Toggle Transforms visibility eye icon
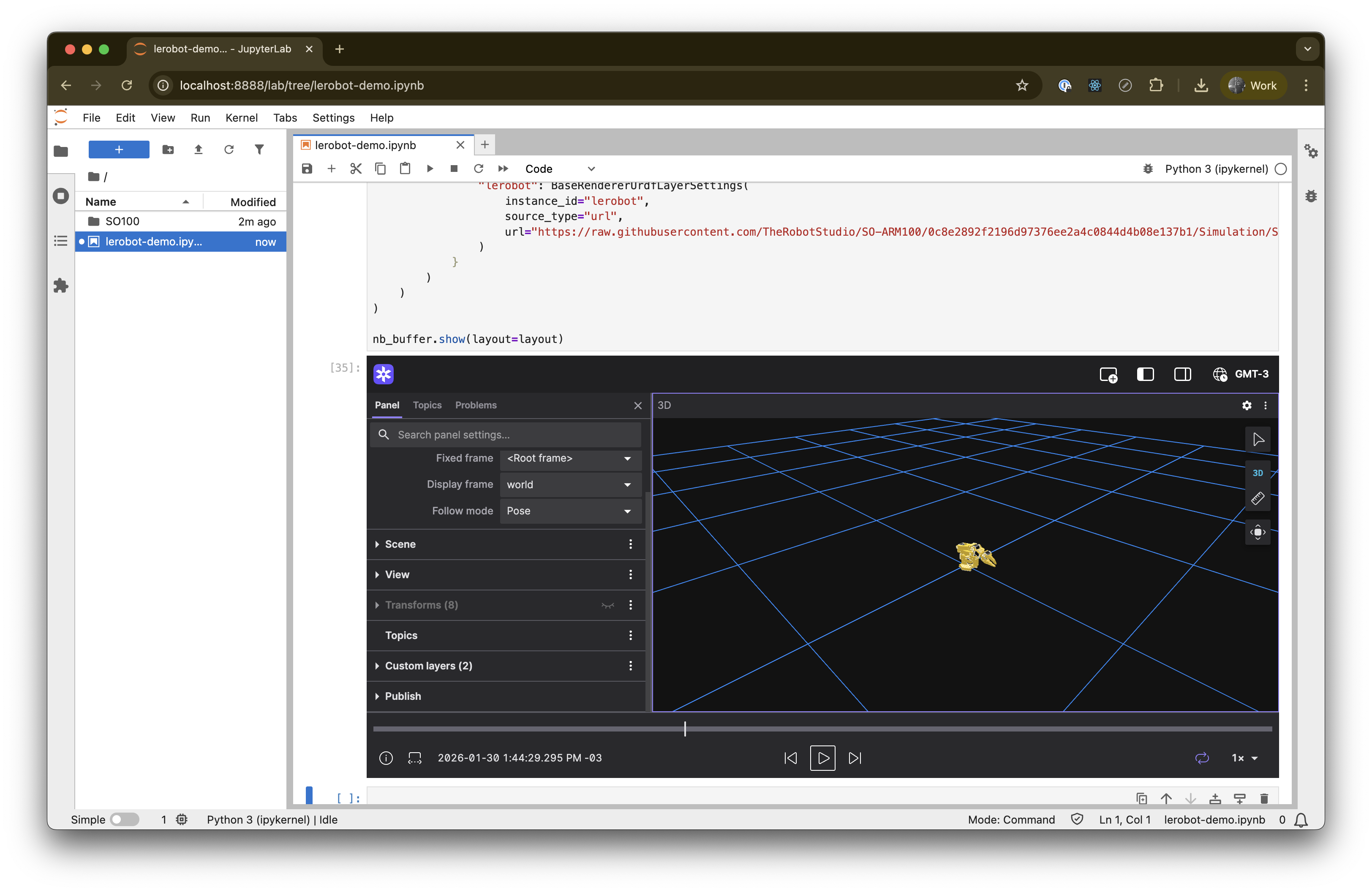 click(x=607, y=605)
